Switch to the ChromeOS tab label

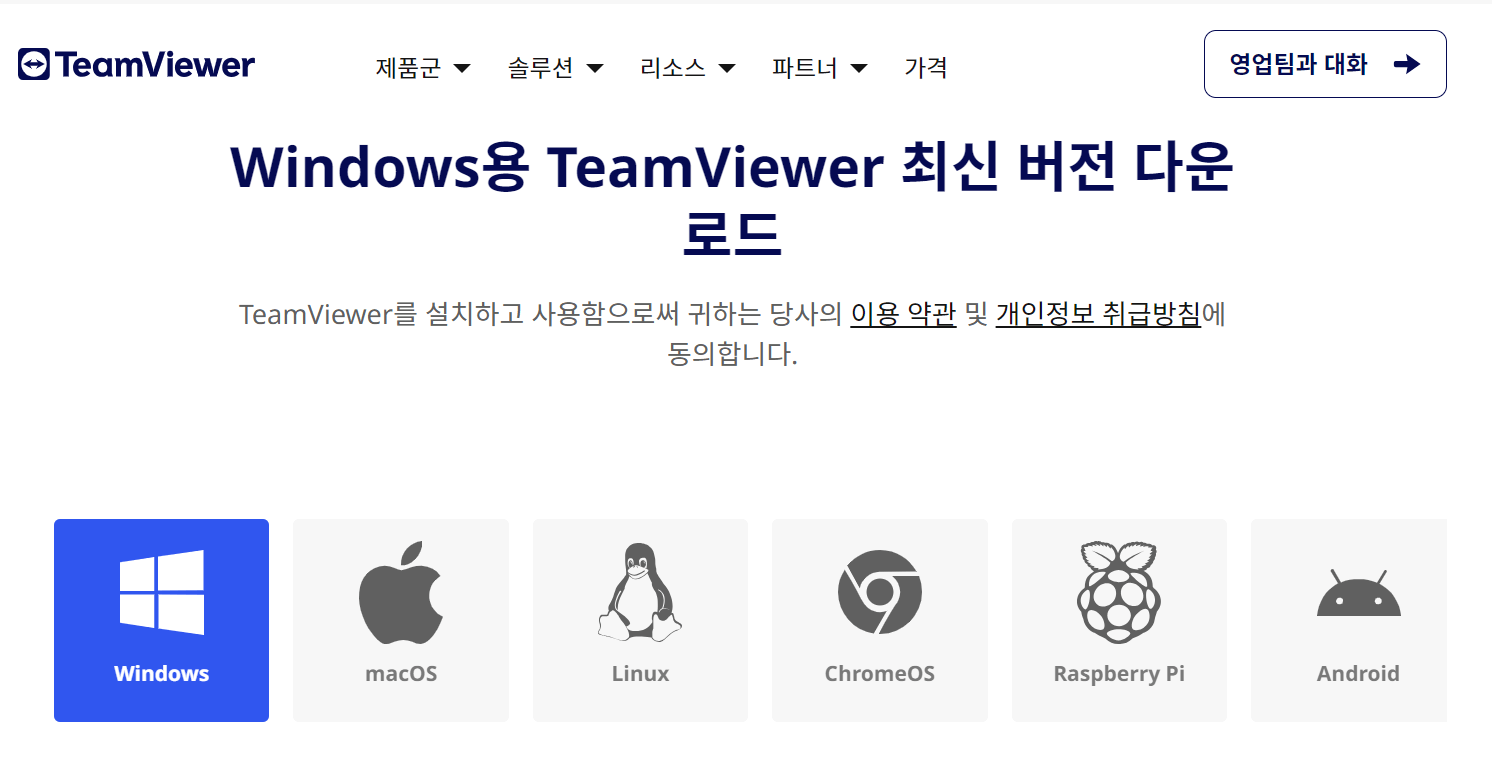[x=880, y=673]
